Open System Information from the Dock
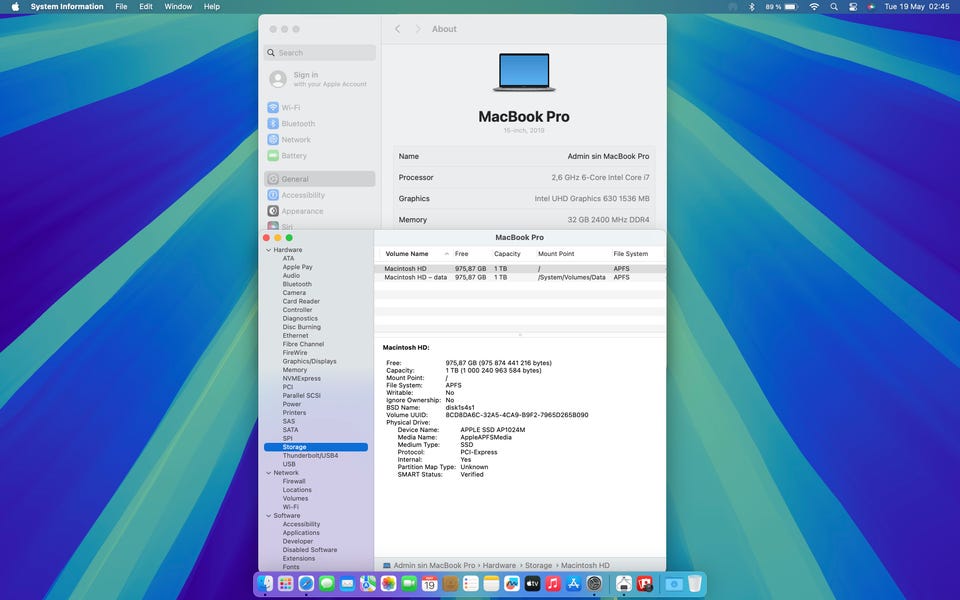This screenshot has width=960, height=600. click(623, 583)
